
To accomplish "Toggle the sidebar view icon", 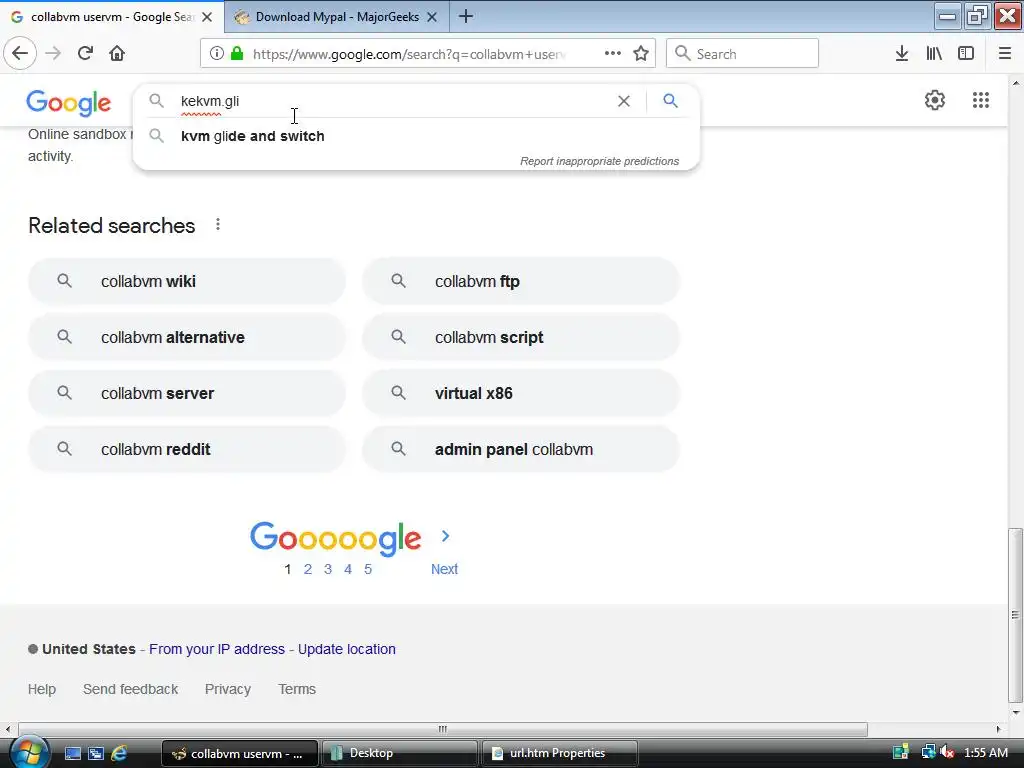I will (966, 54).
